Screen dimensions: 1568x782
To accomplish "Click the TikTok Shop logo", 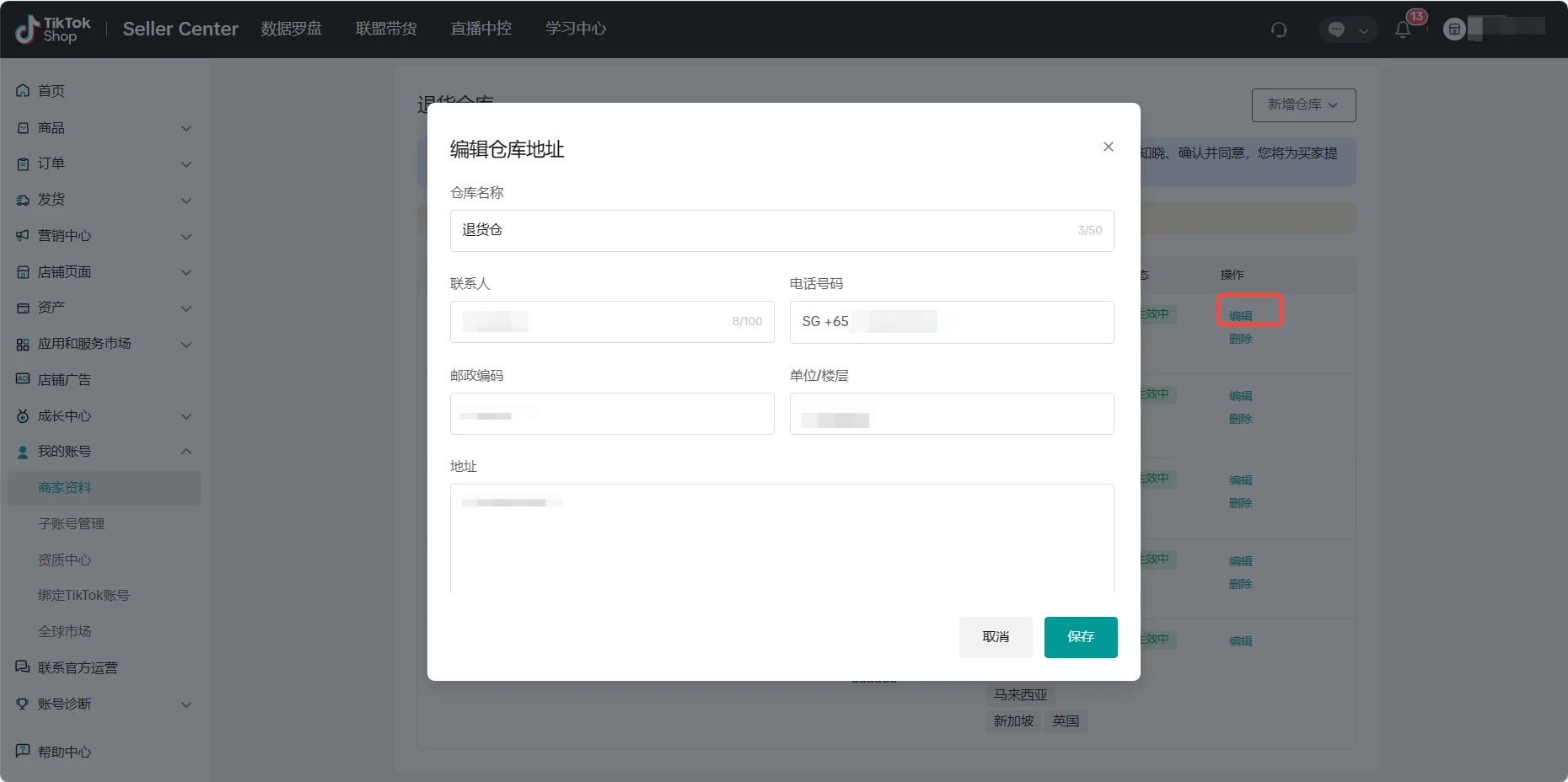I will click(53, 29).
